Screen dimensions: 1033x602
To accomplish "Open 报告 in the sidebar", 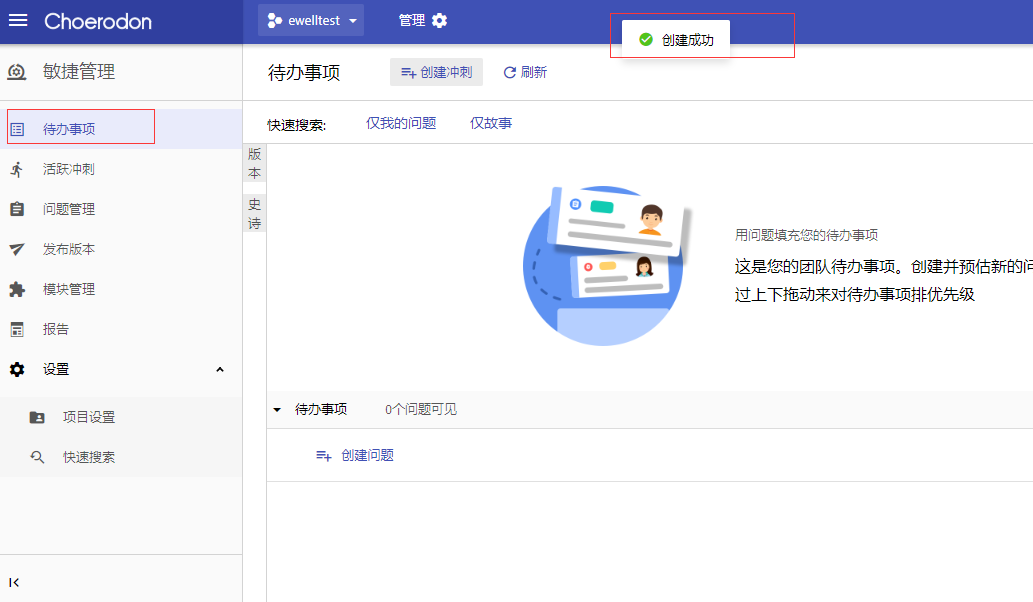I will pos(121,329).
